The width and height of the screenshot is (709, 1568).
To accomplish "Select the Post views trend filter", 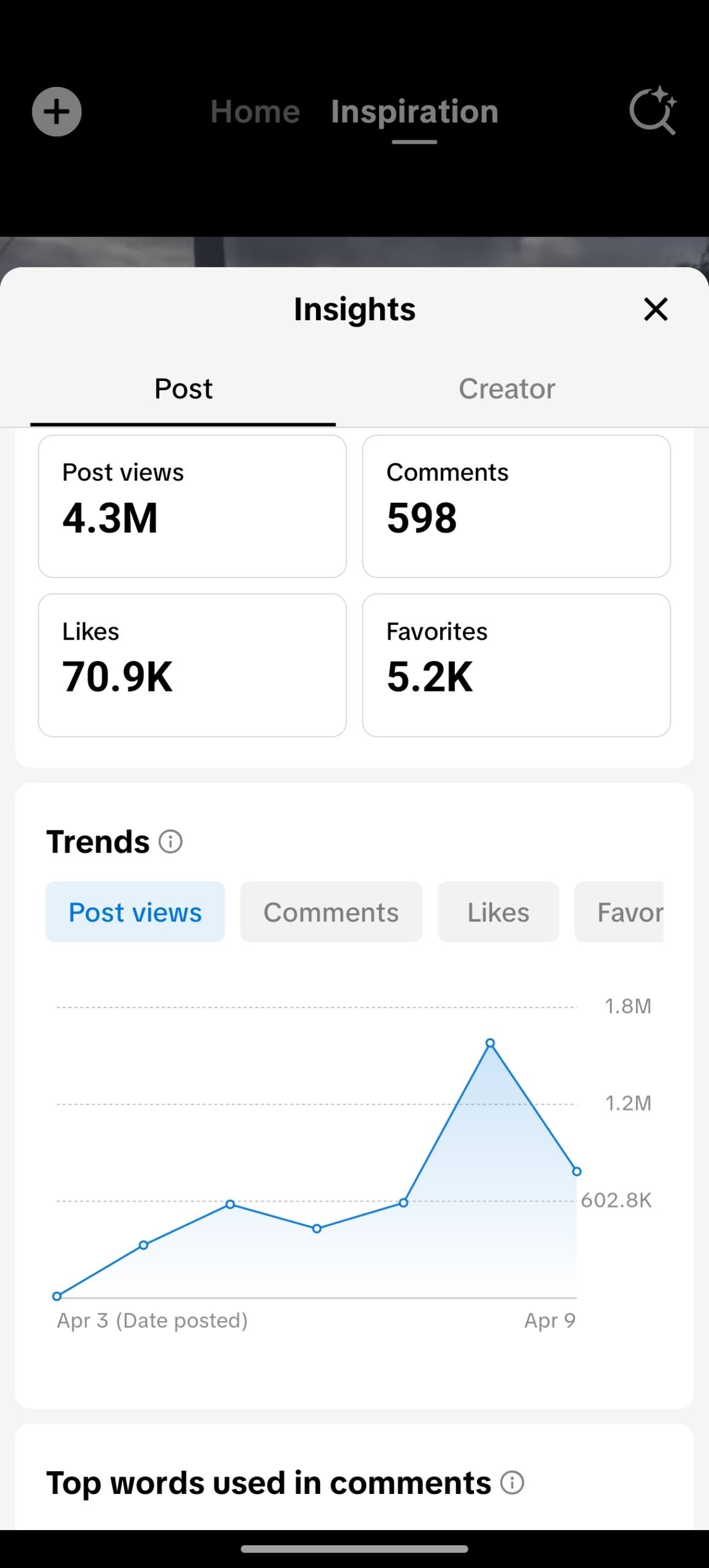I will [x=135, y=912].
